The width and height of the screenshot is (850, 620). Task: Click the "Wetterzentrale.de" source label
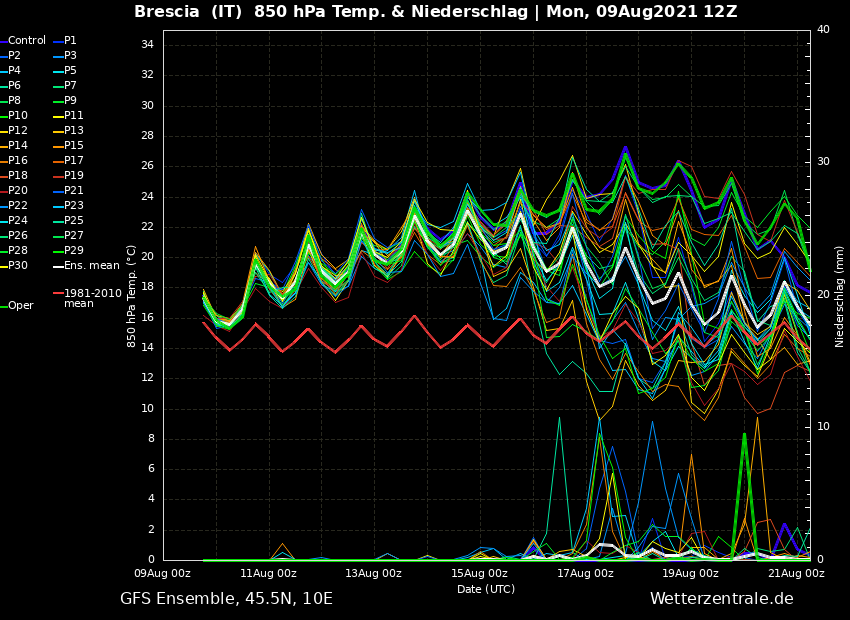point(722,599)
